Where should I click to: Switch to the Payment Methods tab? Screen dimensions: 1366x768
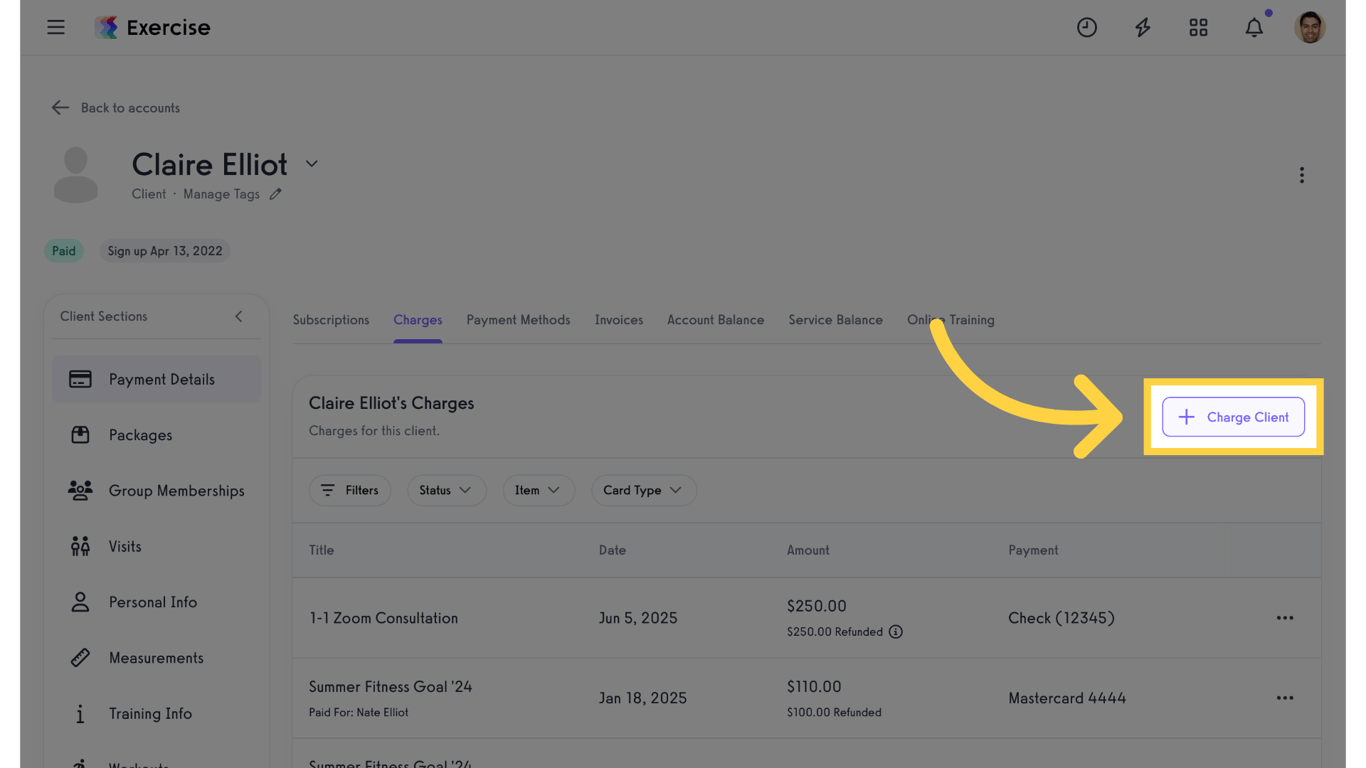point(518,319)
